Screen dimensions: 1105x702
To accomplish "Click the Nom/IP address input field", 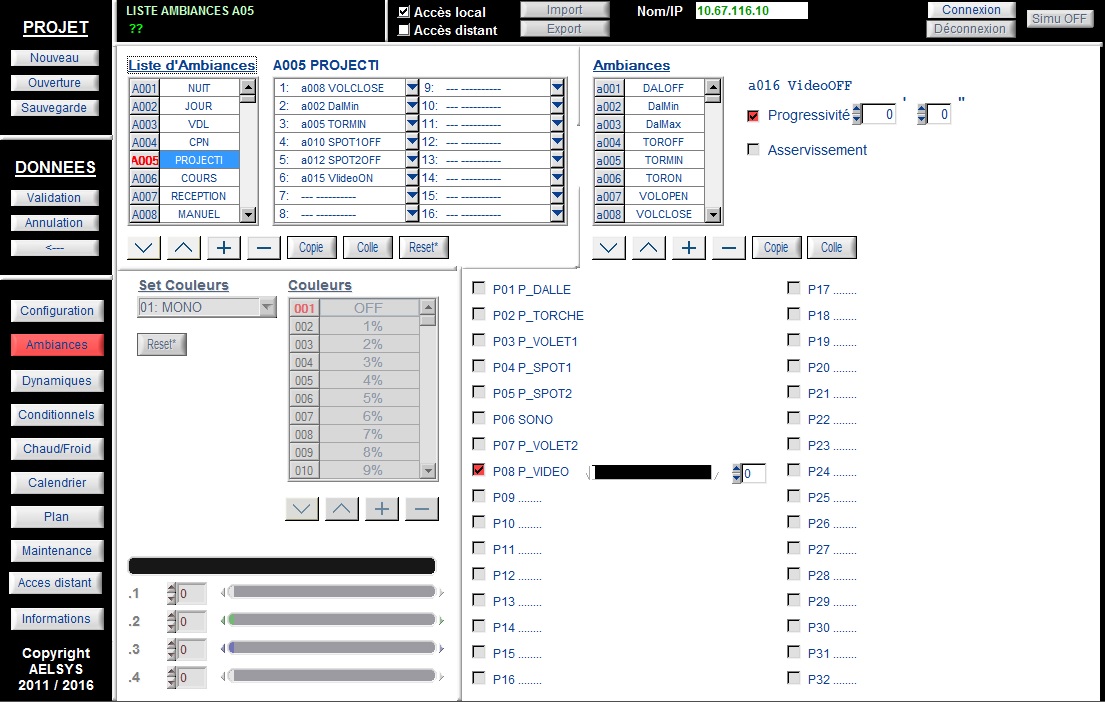I will point(751,11).
